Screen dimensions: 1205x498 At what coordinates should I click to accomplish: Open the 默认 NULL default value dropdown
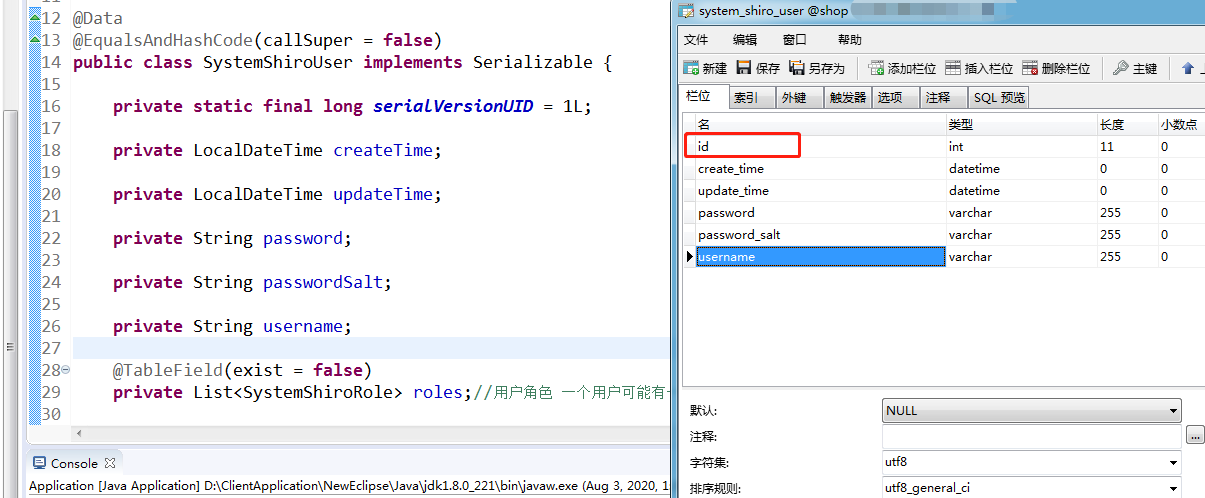(x=1173, y=411)
